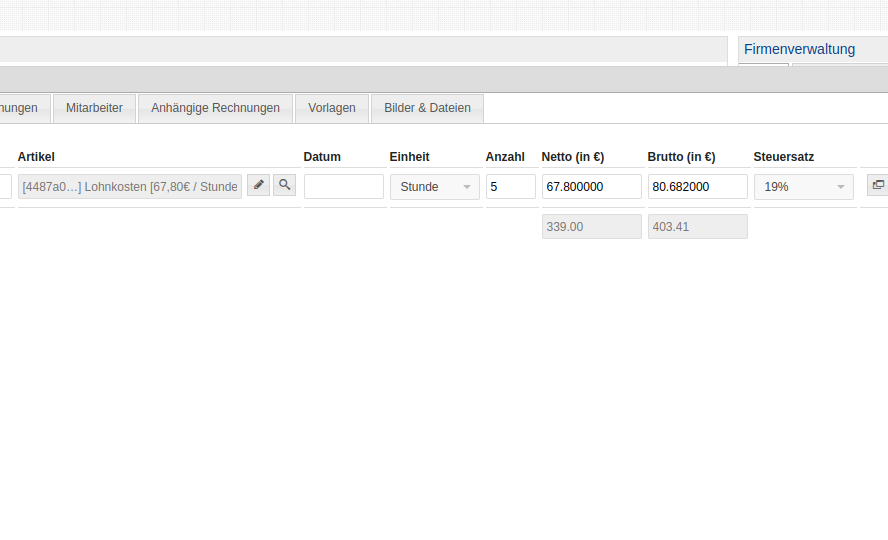
Task: Click the window icon right of Steuersatz
Action: coord(877,185)
